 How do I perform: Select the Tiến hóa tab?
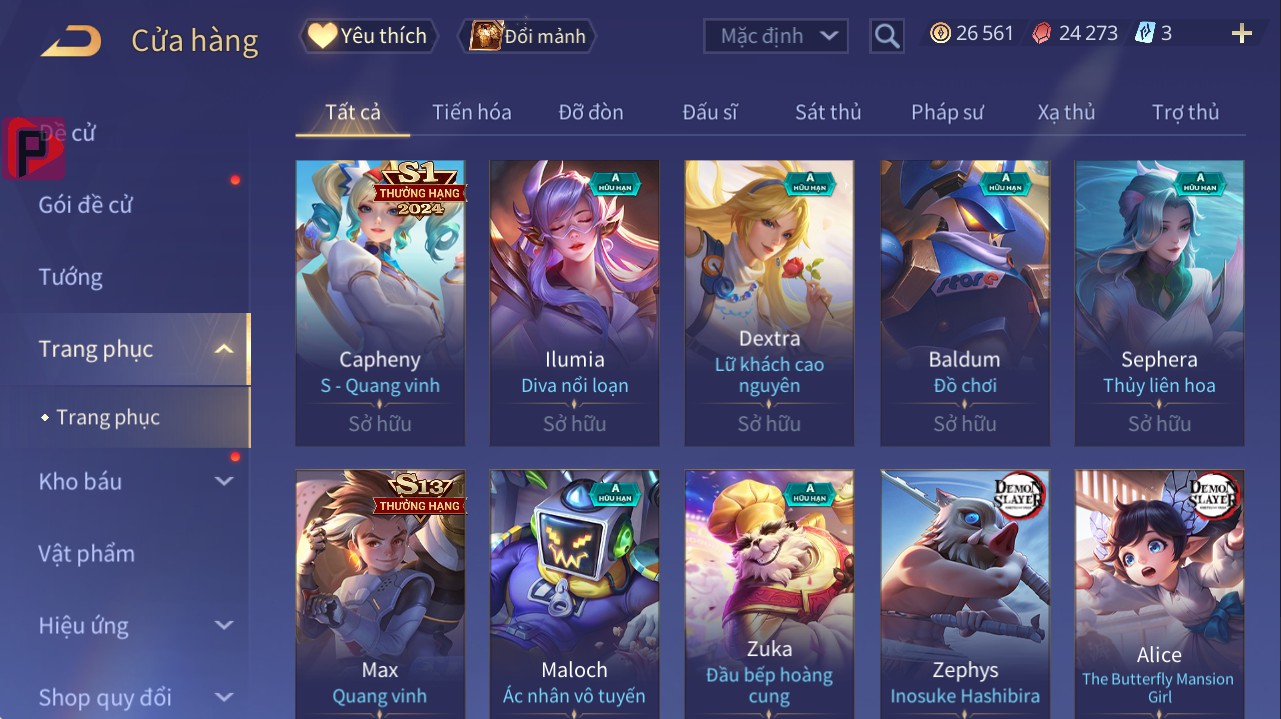pos(472,112)
